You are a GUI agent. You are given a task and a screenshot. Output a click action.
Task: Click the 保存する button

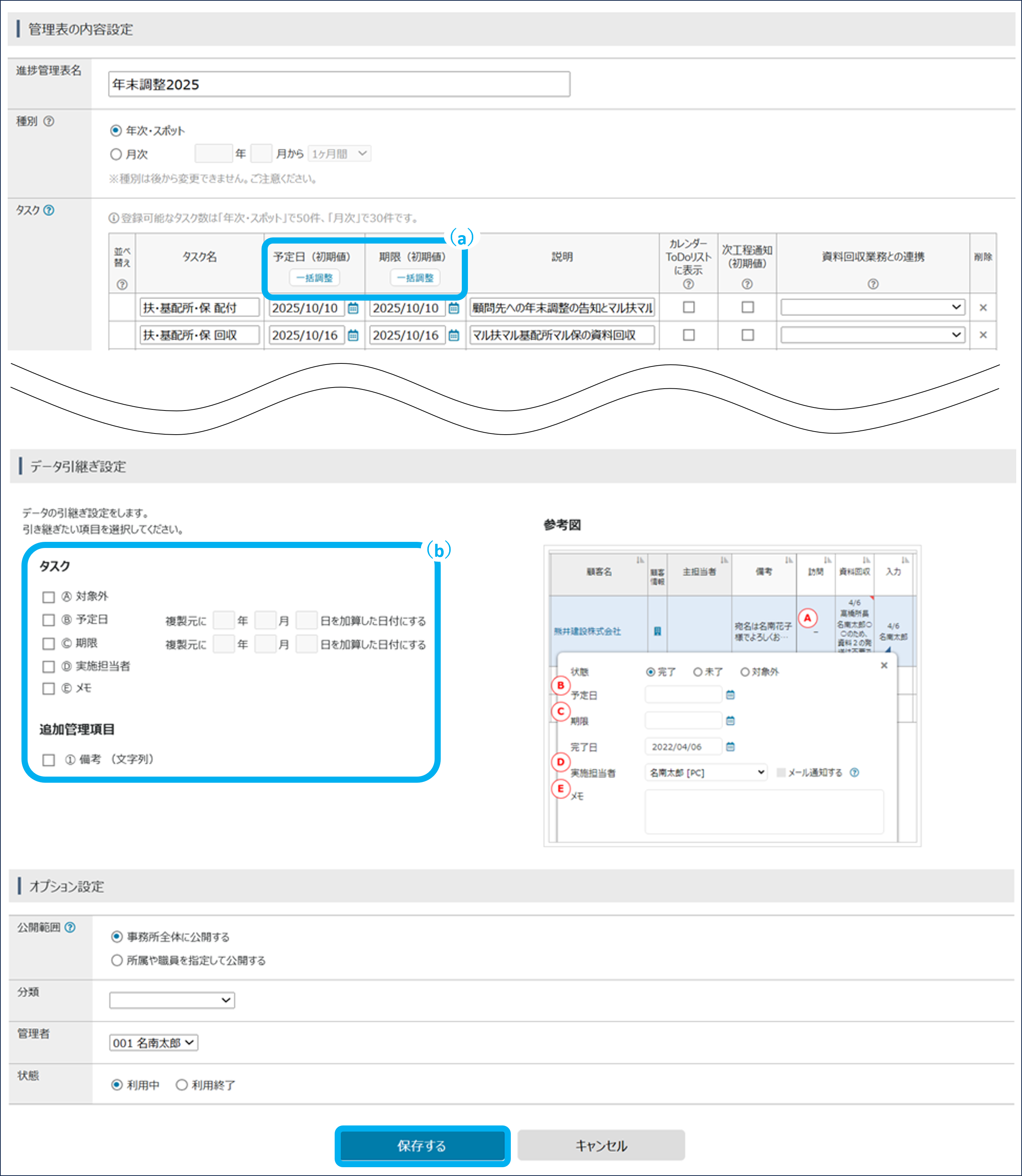click(422, 1146)
